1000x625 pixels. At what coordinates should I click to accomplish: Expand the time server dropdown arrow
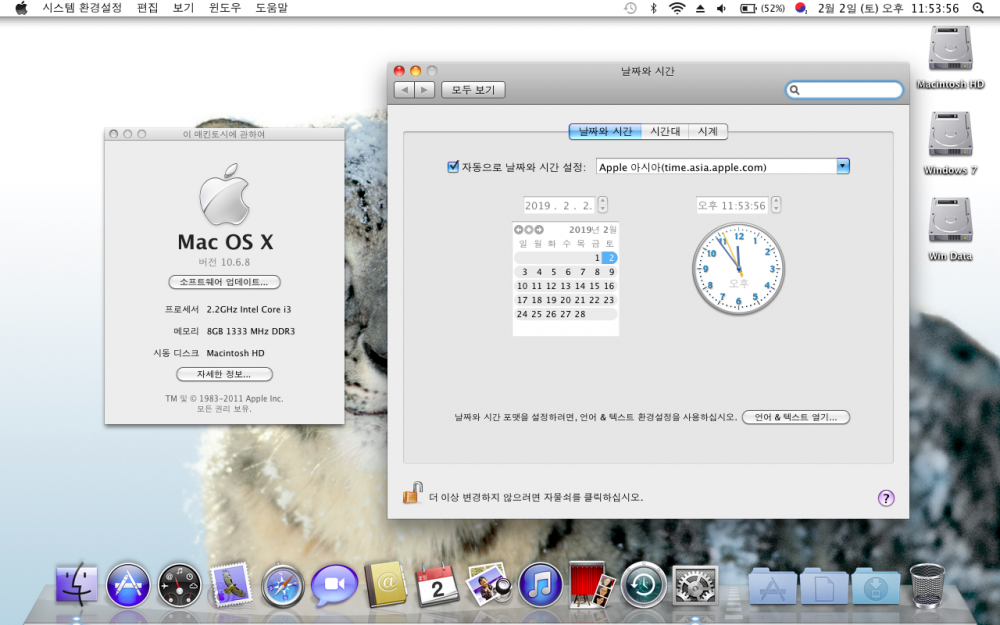[x=843, y=166]
